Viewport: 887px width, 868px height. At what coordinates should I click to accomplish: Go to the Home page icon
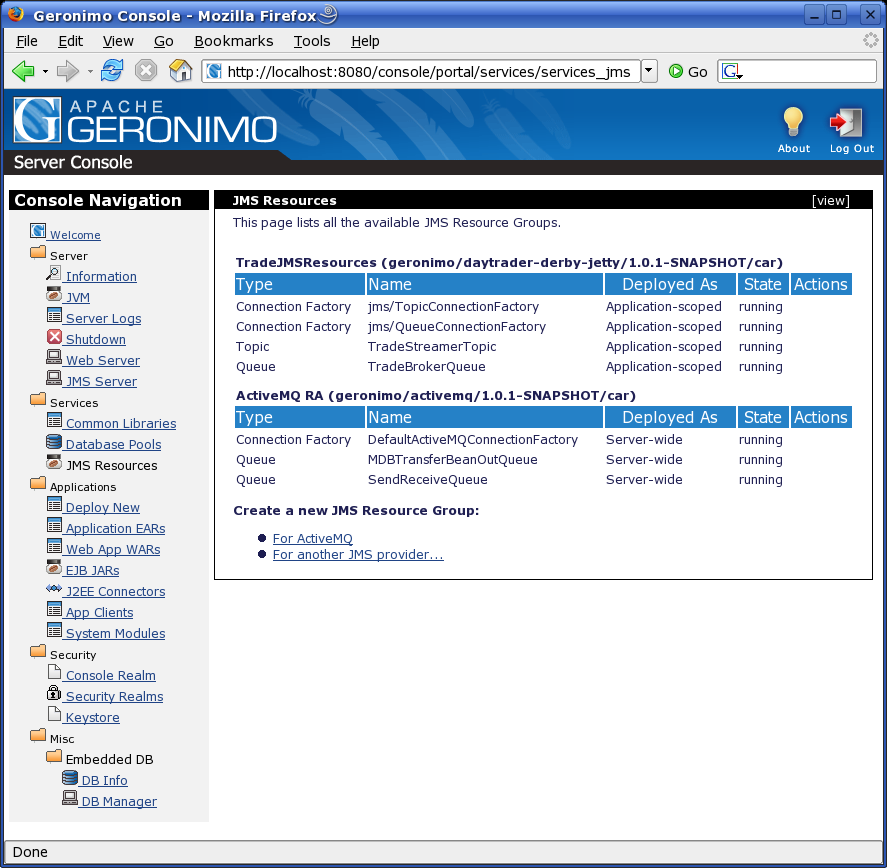[180, 71]
